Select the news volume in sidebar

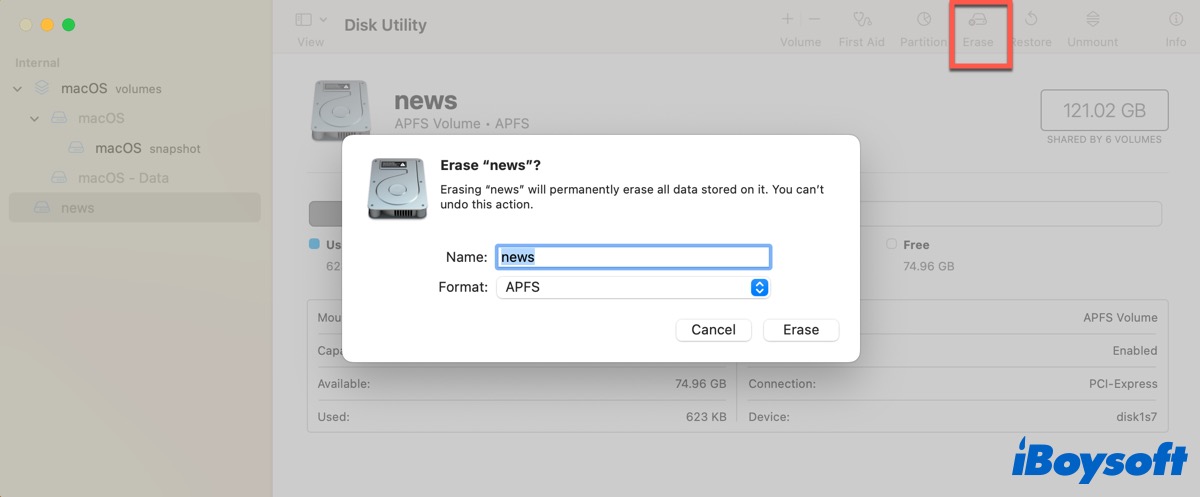click(x=77, y=208)
